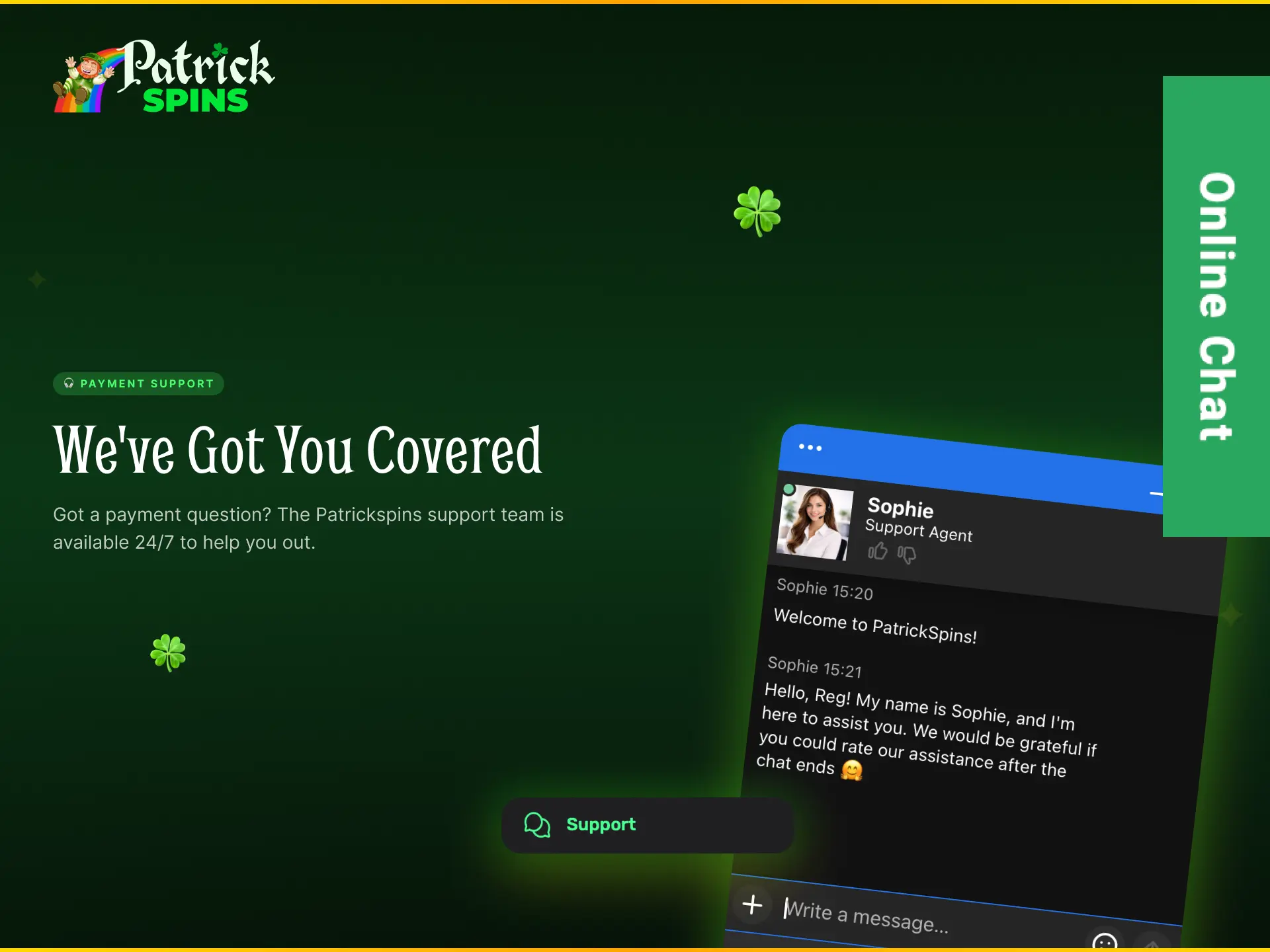Rate Sophie with thumbs down
1270x952 pixels.
pos(907,554)
